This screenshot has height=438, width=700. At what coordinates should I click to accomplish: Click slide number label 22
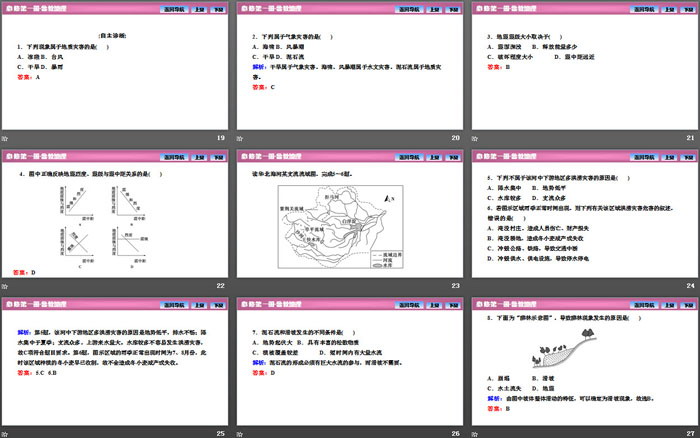point(221,286)
